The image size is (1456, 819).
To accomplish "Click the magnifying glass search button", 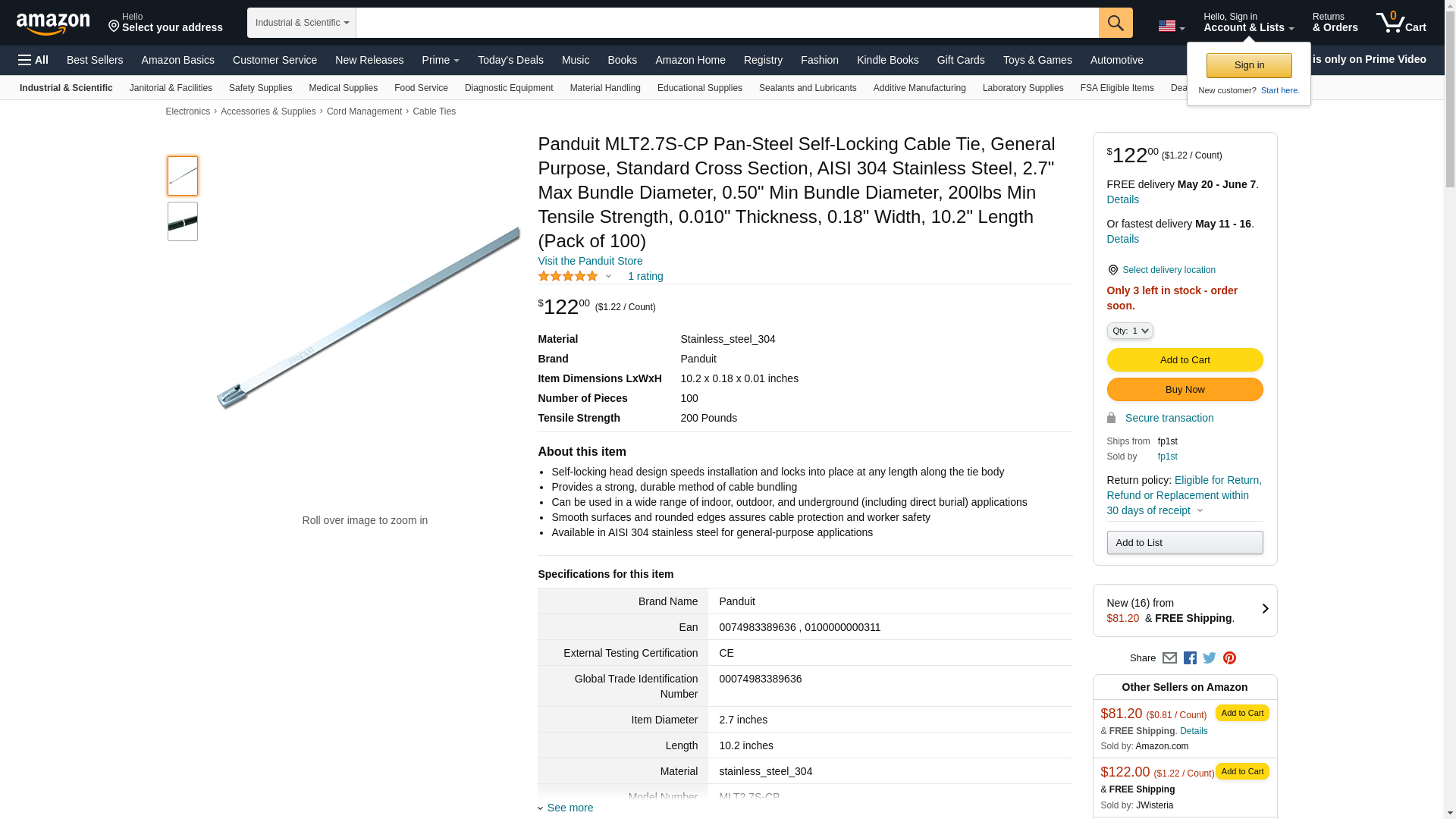I will tap(1115, 23).
